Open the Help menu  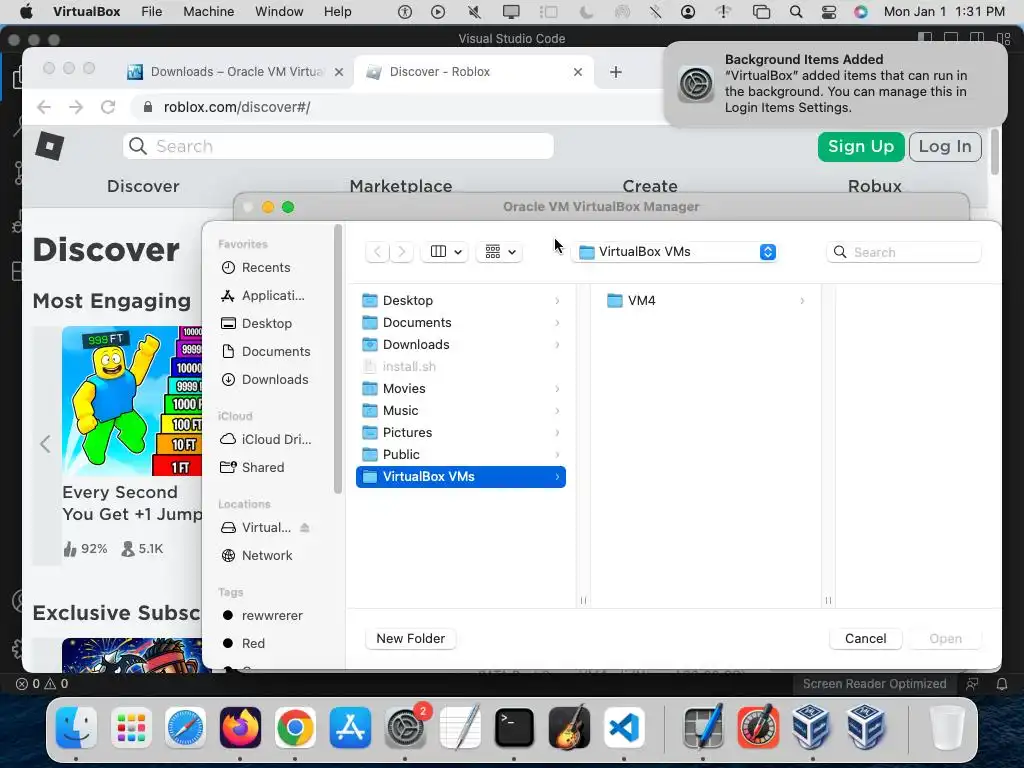click(x=338, y=12)
